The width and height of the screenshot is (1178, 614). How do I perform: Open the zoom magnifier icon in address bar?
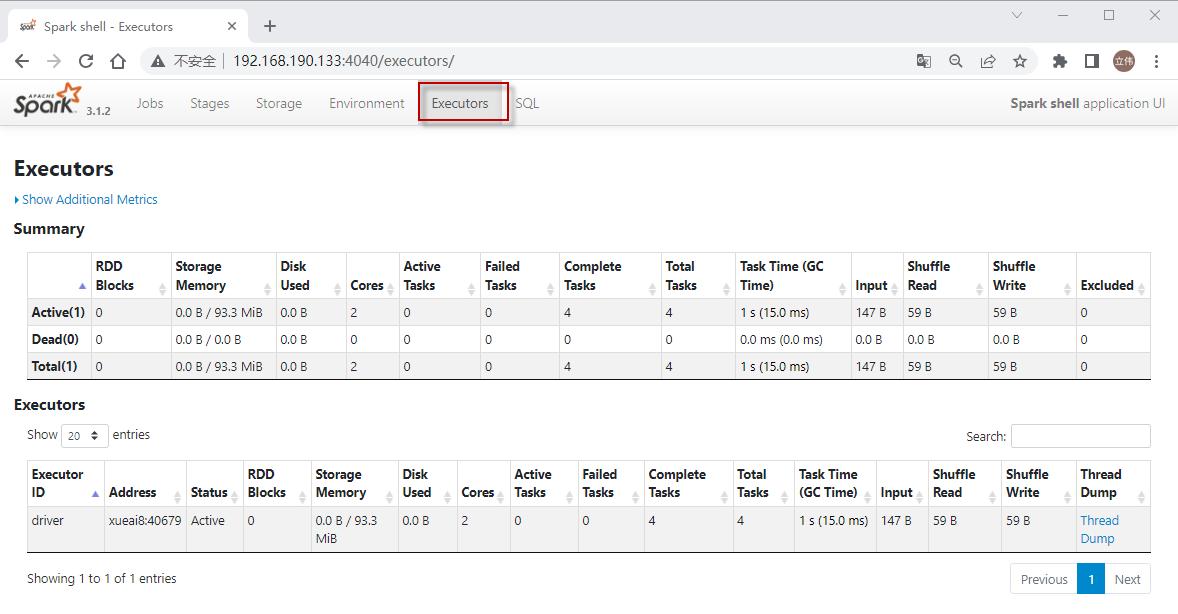point(956,61)
